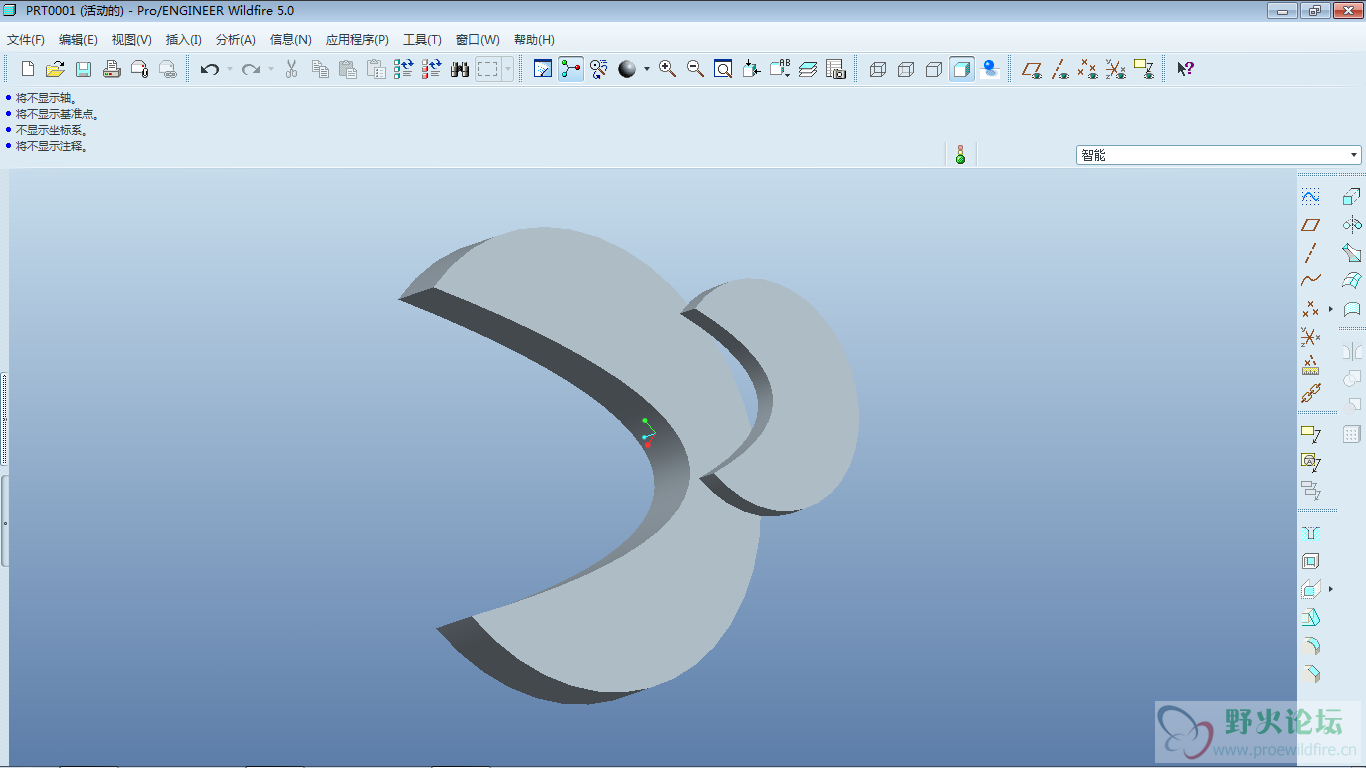Click the Cut scissors icon
Screen dimensions: 1366x768
pyautogui.click(x=292, y=69)
